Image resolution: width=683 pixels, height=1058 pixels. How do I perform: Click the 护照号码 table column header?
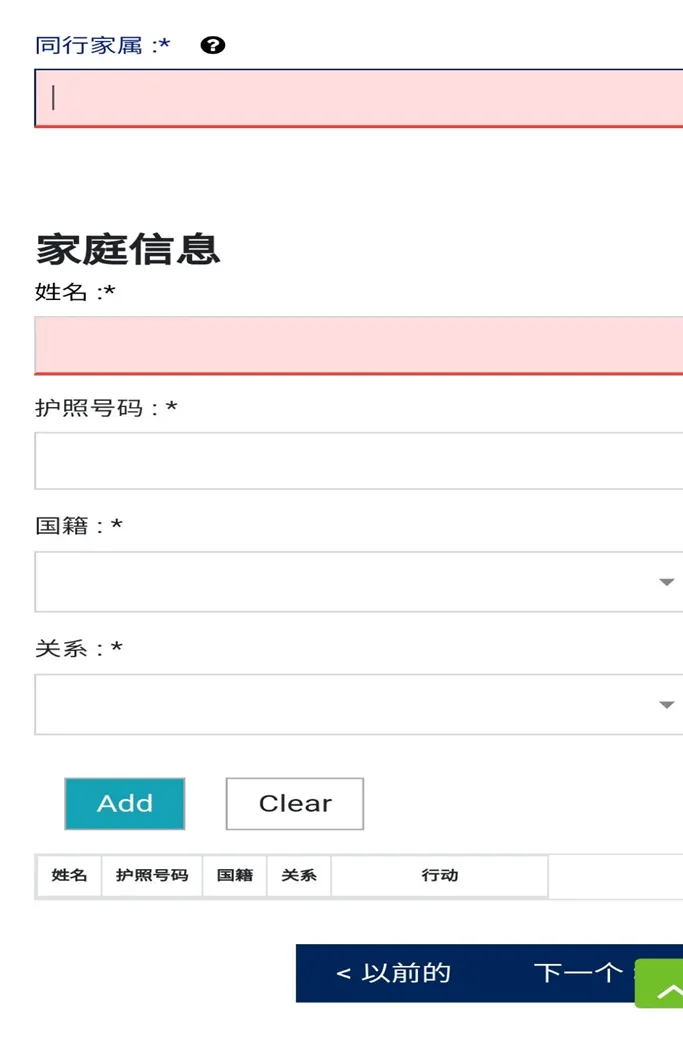[x=151, y=875]
